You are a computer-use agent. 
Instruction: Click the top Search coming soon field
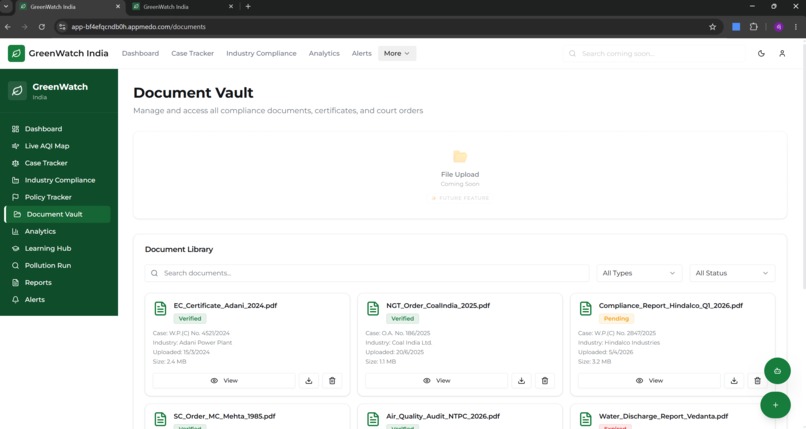point(654,53)
